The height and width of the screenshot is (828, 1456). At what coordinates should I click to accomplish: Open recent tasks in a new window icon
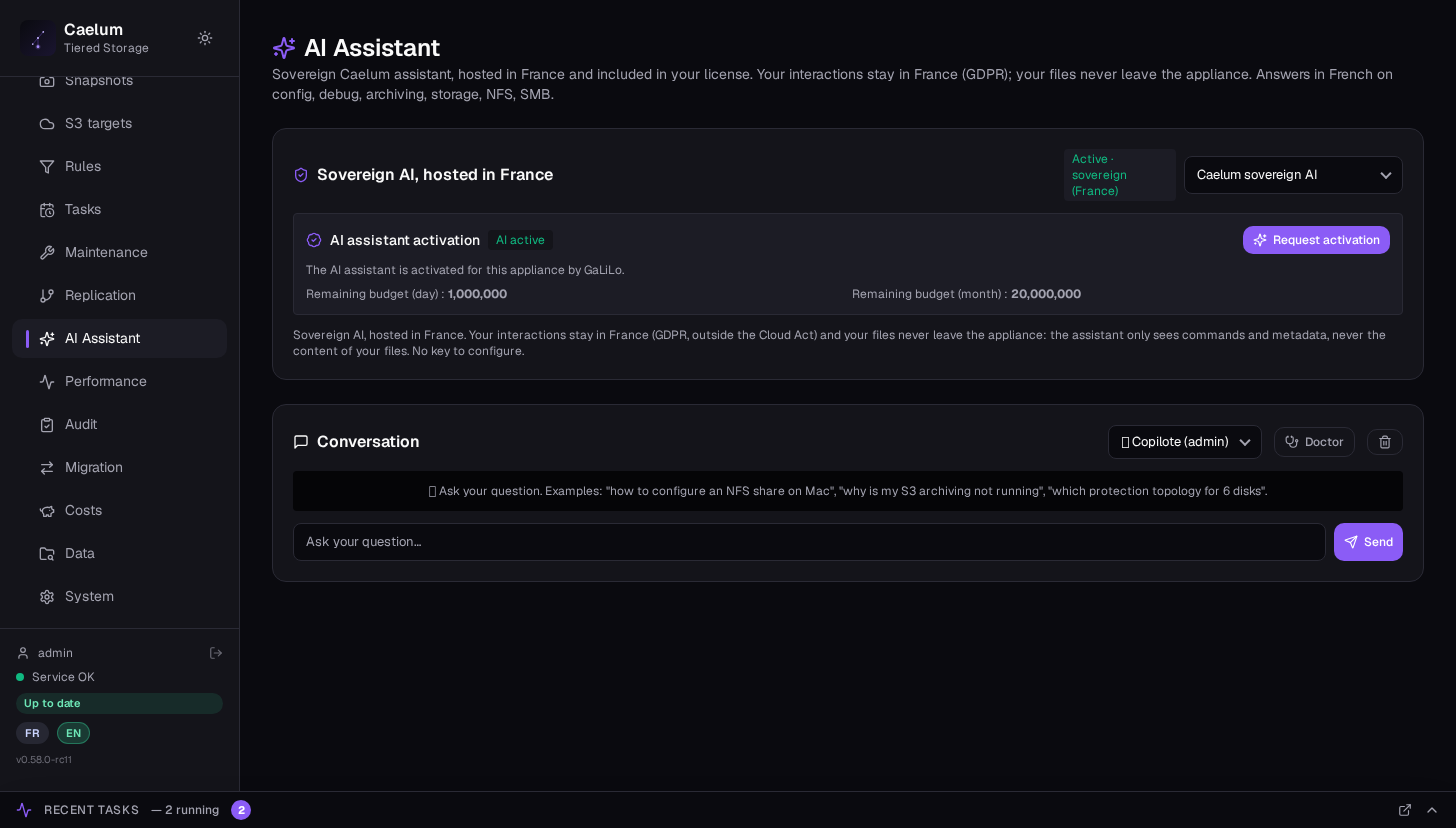(x=1405, y=810)
